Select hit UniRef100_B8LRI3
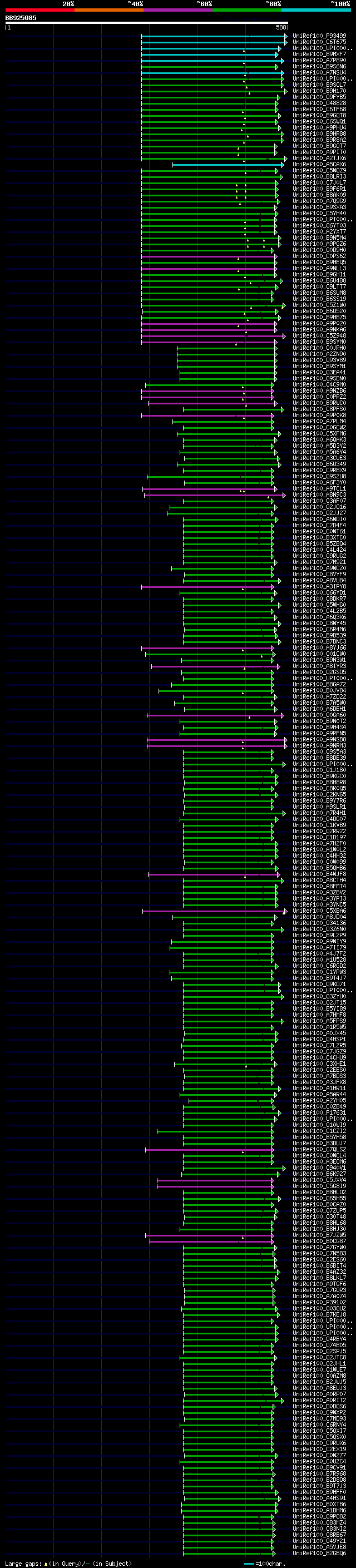 (x=319, y=176)
